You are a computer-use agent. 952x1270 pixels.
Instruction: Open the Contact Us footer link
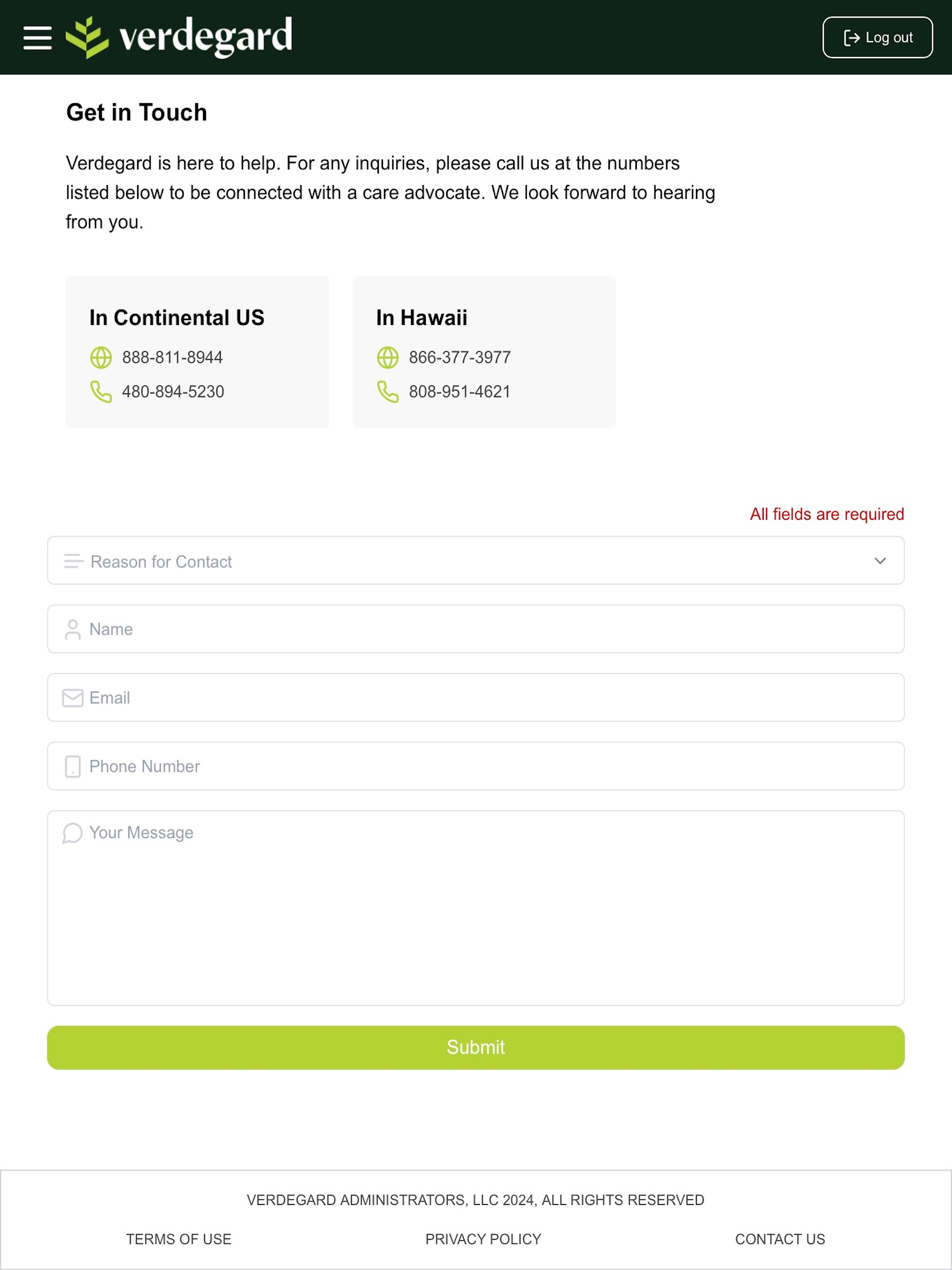(780, 1239)
